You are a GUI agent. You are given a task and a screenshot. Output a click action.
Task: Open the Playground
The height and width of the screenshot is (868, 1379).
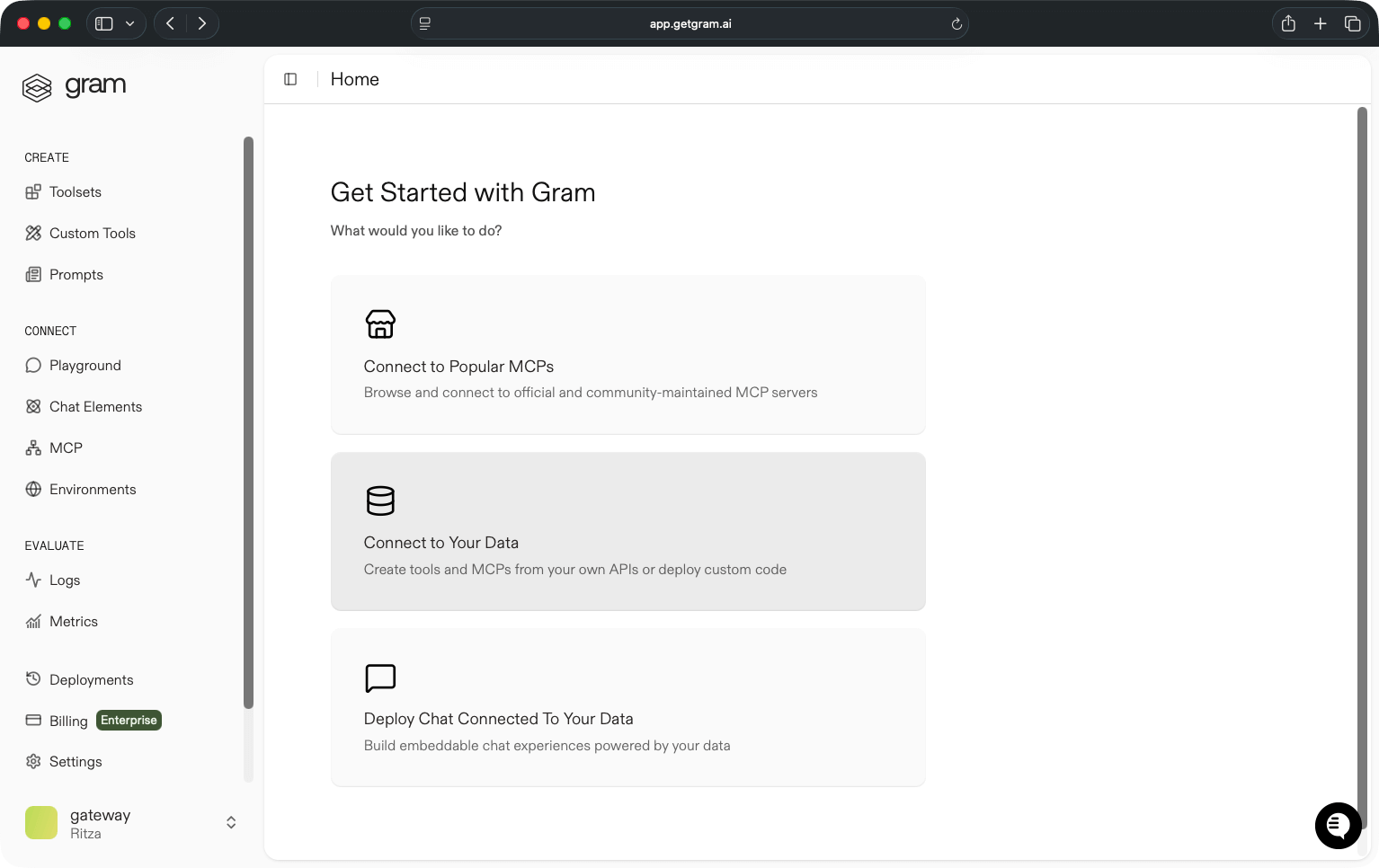point(85,365)
